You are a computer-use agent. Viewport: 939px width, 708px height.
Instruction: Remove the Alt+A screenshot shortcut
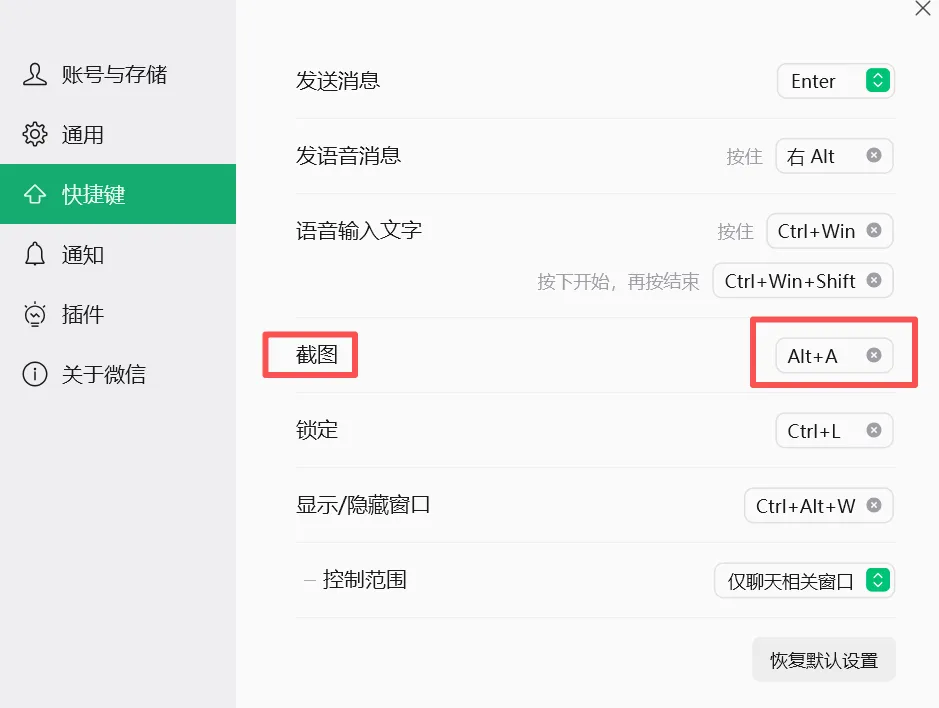874,356
